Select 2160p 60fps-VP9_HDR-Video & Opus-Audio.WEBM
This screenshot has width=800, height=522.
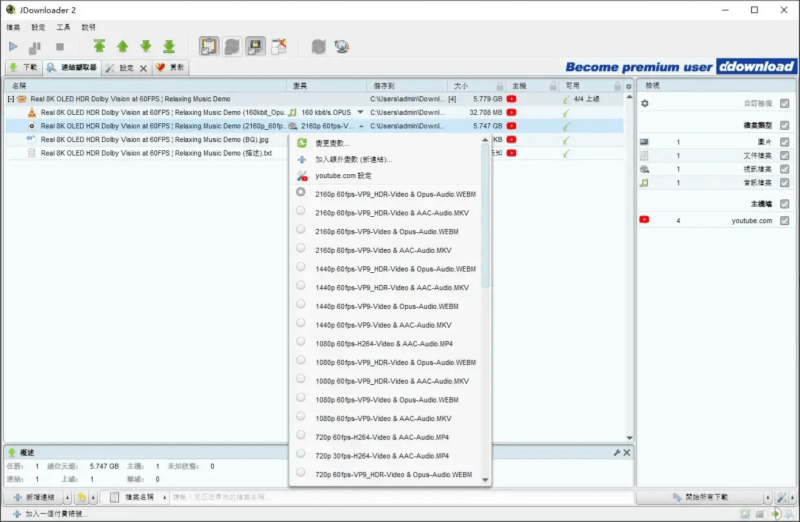386,194
